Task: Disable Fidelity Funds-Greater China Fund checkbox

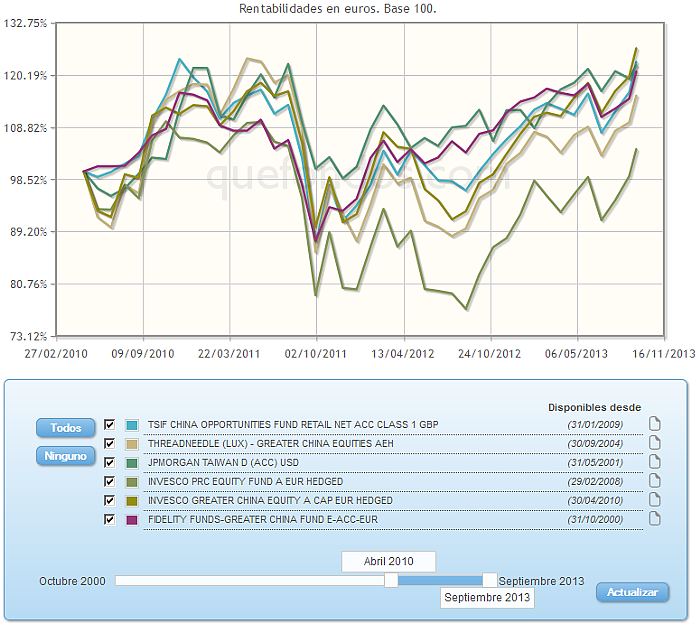Action: pyautogui.click(x=109, y=519)
